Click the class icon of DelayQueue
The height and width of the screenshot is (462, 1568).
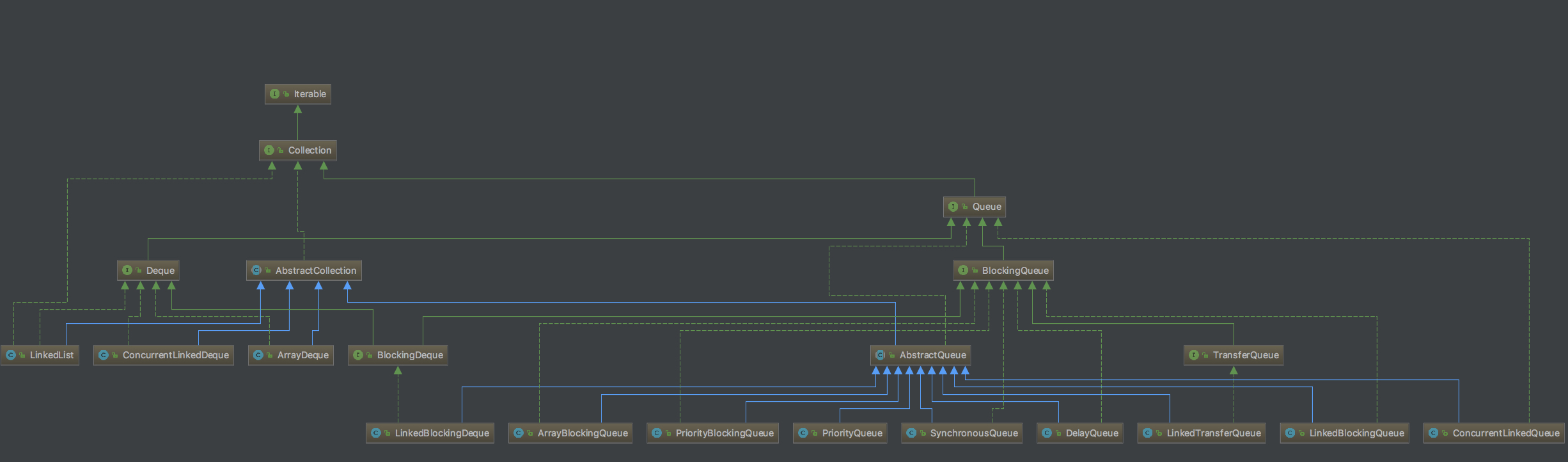1046,433
